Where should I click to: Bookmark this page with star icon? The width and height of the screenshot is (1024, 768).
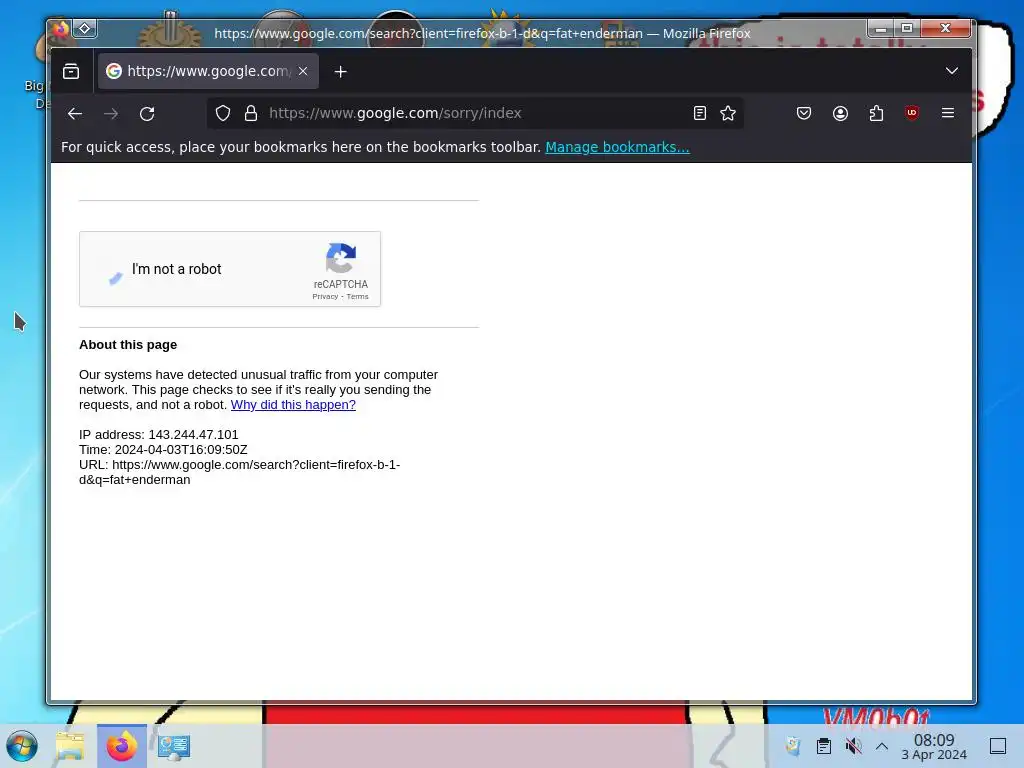click(728, 114)
